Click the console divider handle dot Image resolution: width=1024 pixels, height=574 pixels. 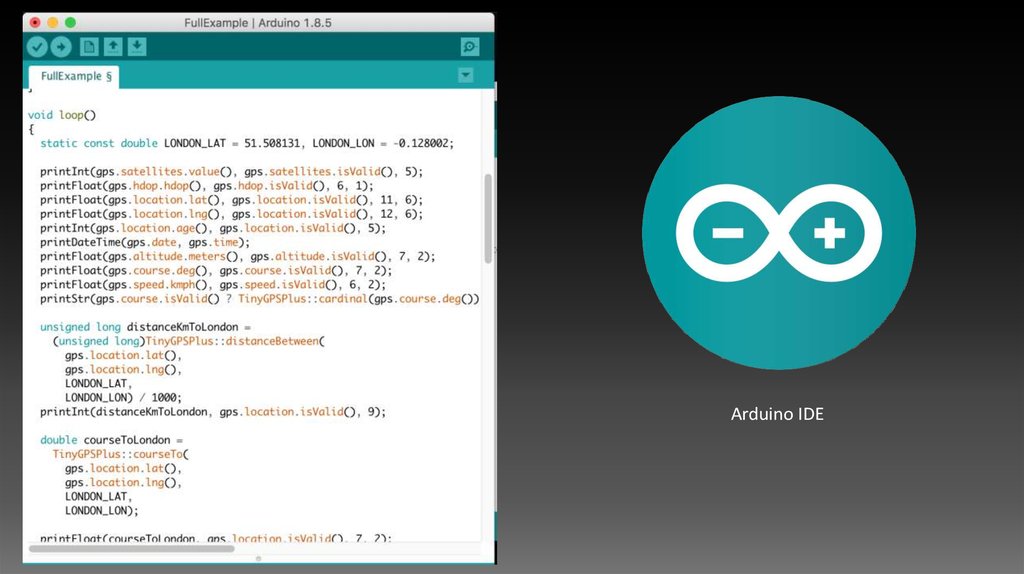(x=259, y=559)
